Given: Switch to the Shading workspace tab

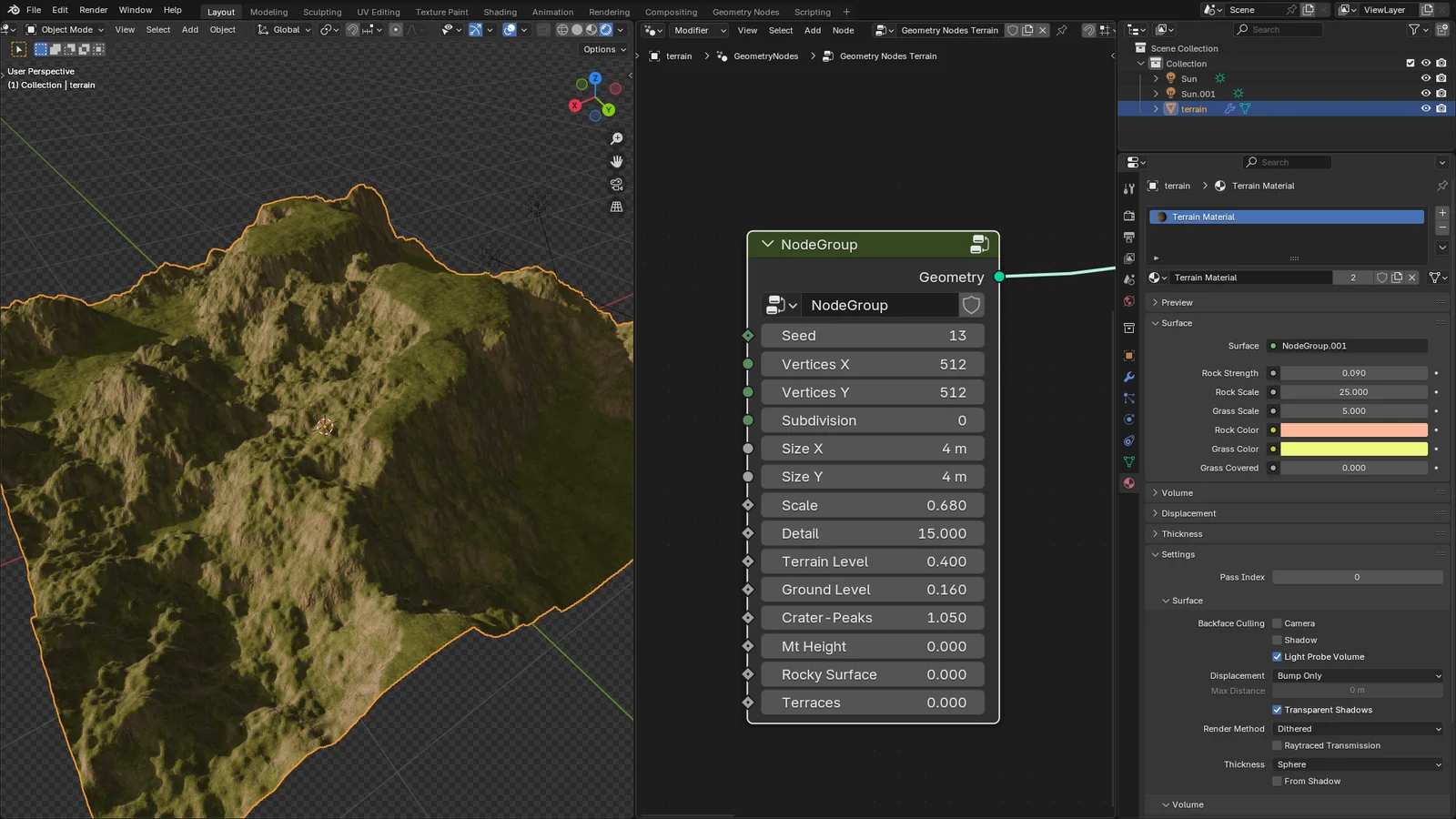Looking at the screenshot, I should coord(500,12).
